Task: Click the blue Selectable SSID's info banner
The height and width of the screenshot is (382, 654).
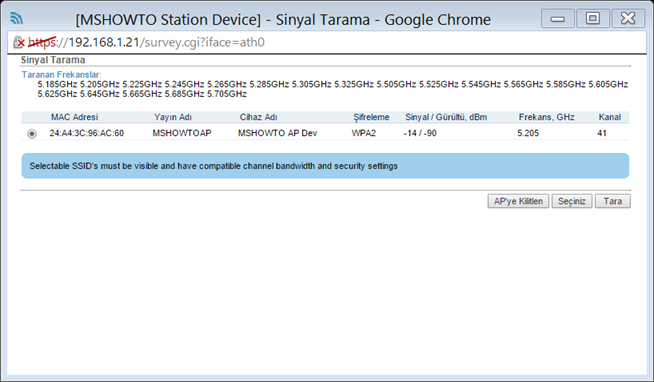Action: [325, 166]
